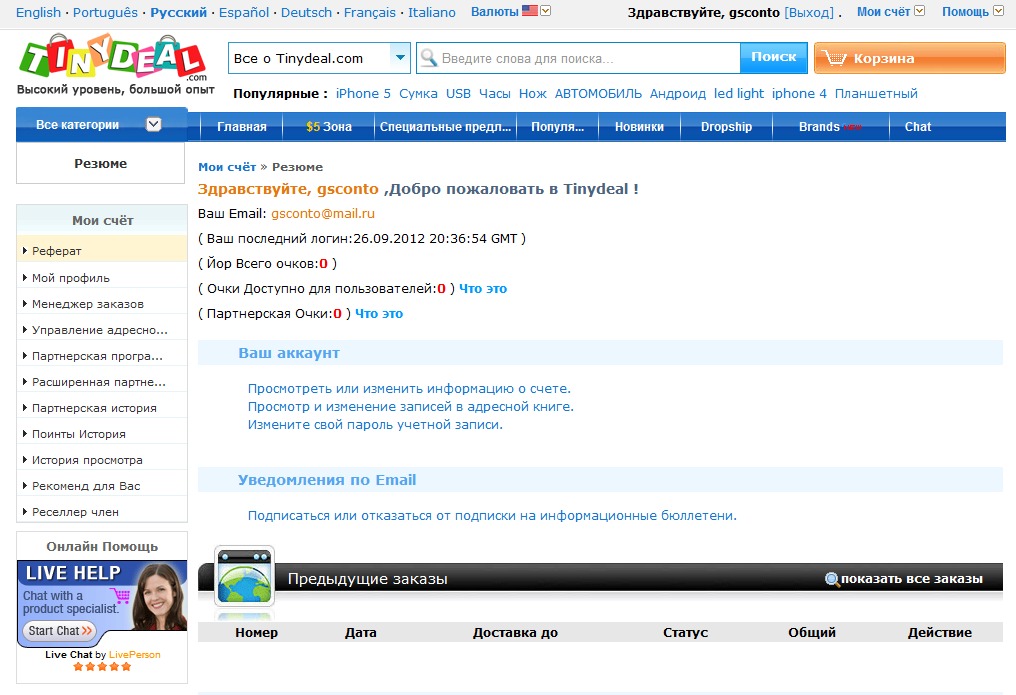The height and width of the screenshot is (695, 1016).
Task: Open the $5 Зона tab
Action: (x=329, y=127)
